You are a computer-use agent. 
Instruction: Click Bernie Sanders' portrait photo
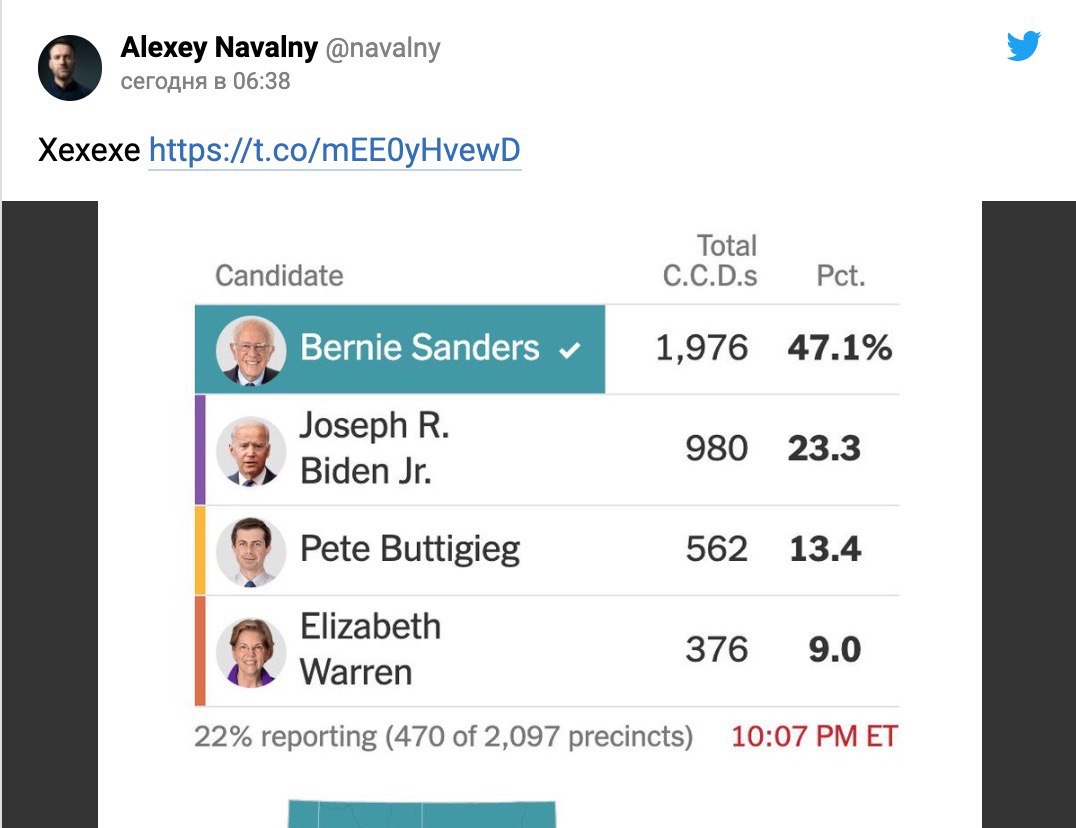(x=250, y=350)
